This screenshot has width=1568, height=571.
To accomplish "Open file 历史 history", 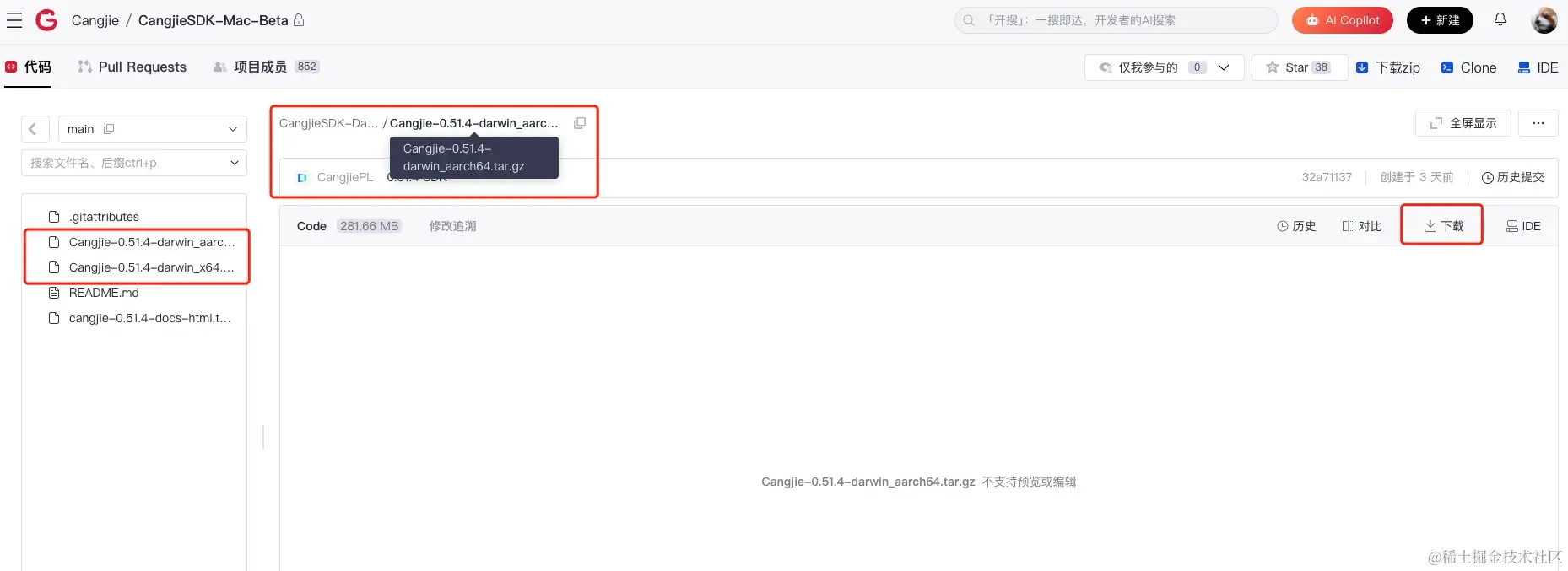I will pos(1296,226).
